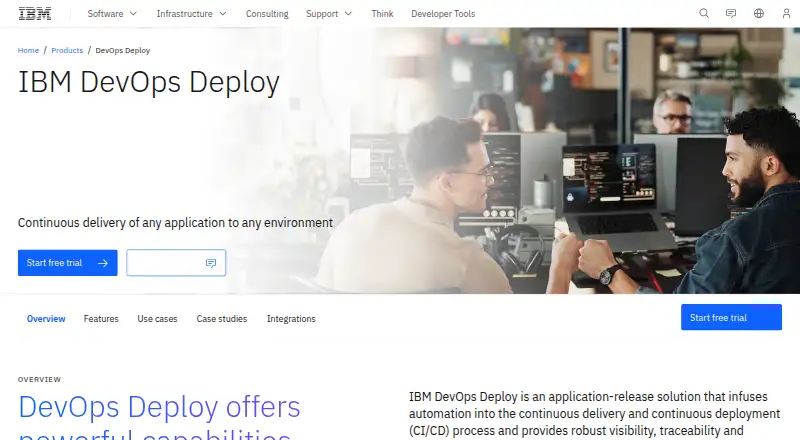Switch to the Integrations tab
800x440 pixels.
click(291, 319)
